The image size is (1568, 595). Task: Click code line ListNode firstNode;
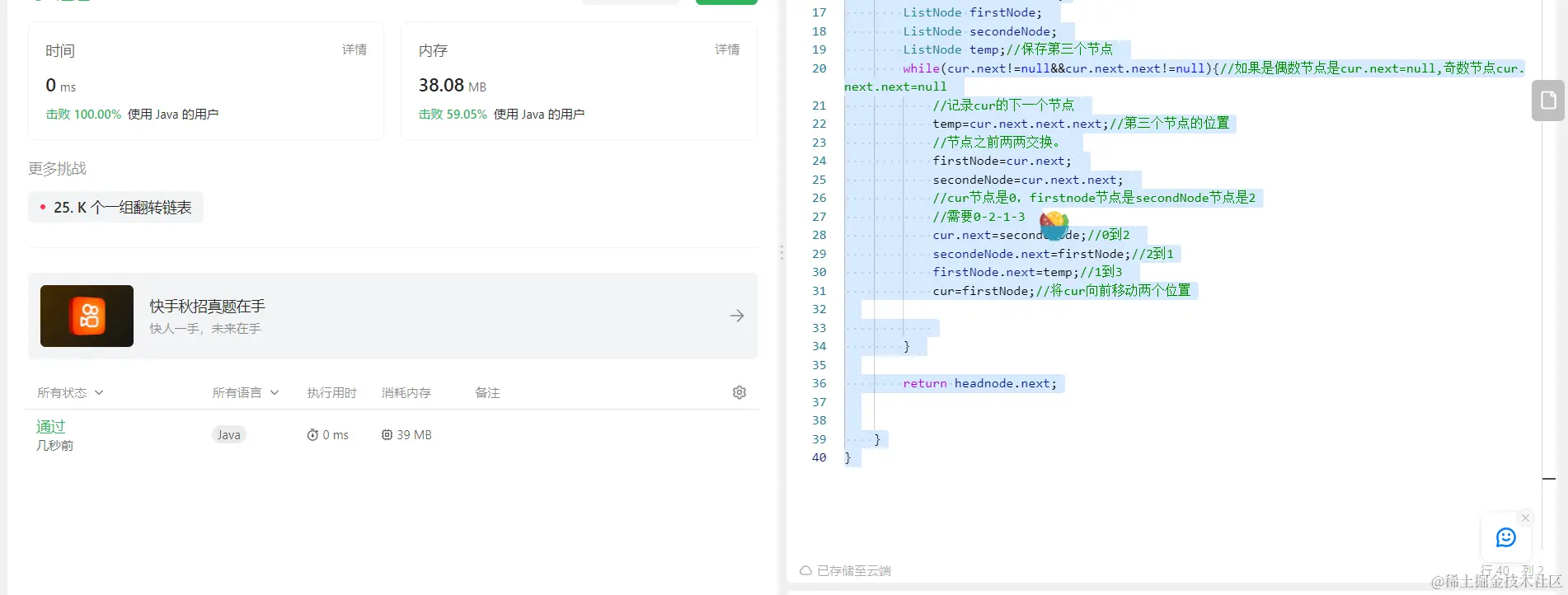point(972,12)
